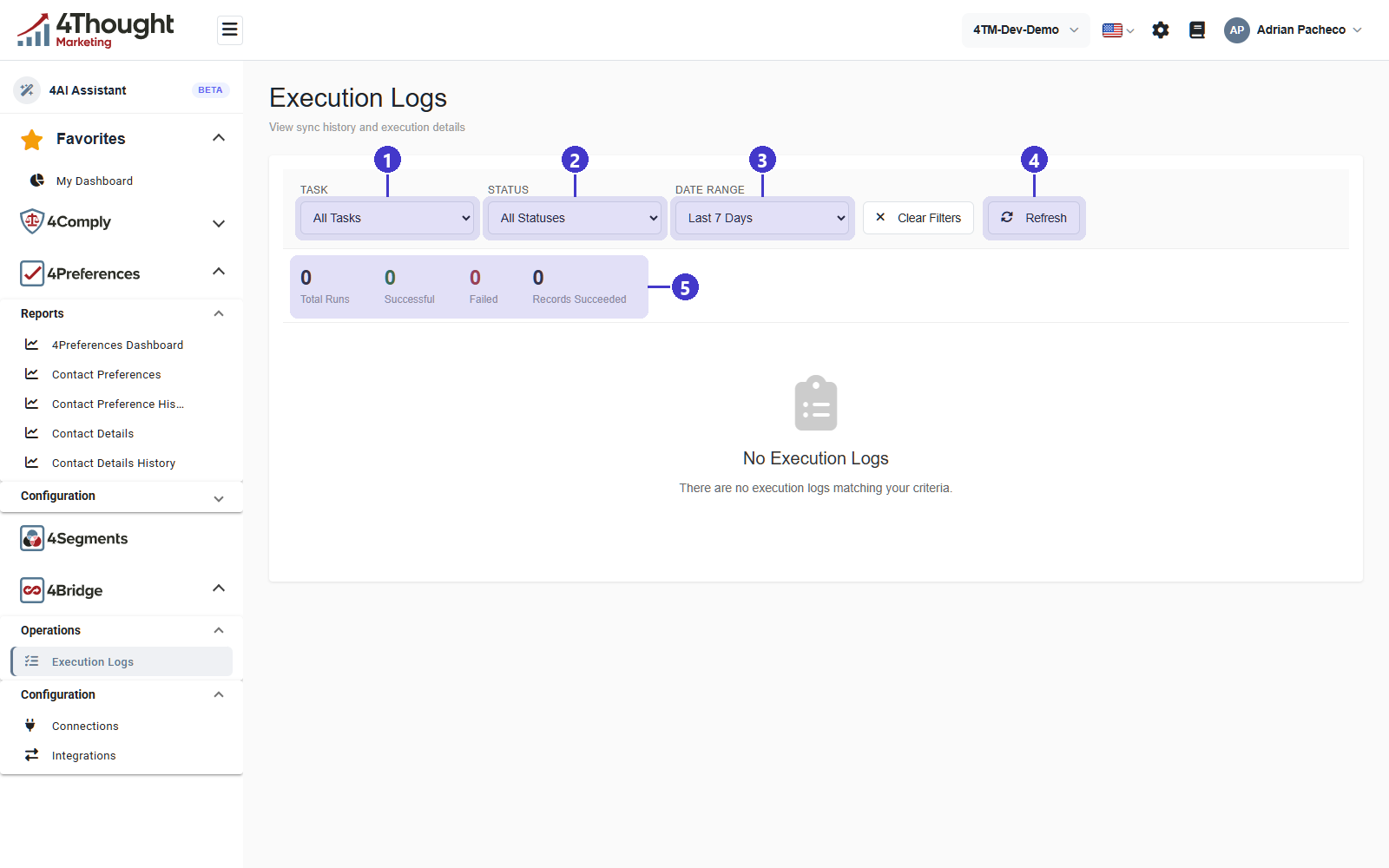The image size is (1389, 868).
Task: Click the X icon in Clear Filters
Action: 880,218
